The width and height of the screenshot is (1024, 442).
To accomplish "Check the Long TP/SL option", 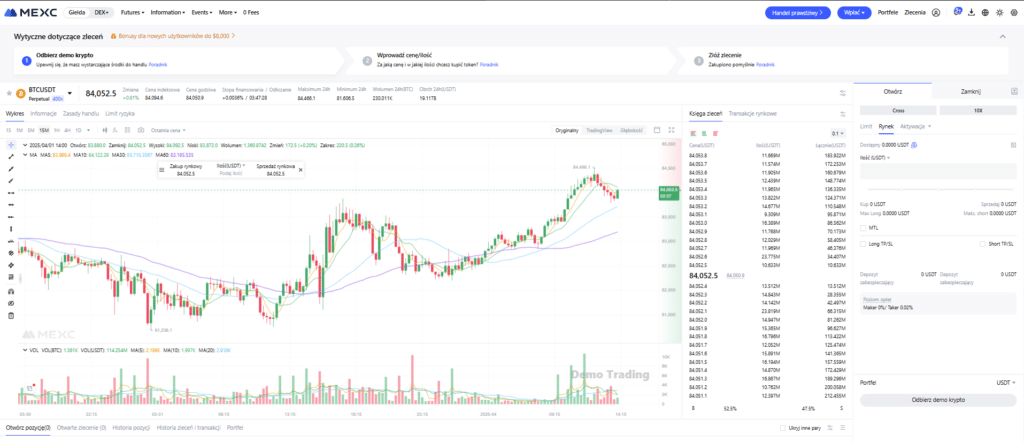I will (864, 244).
